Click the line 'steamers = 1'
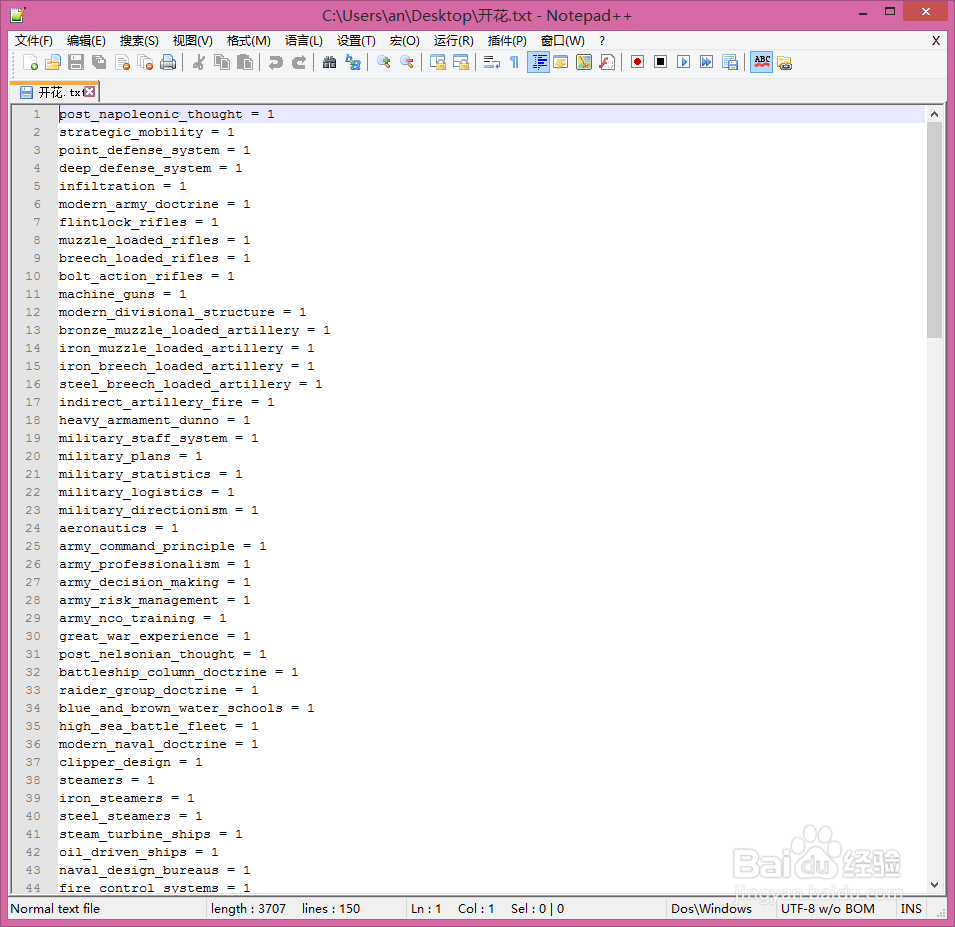The width and height of the screenshot is (955, 927). 107,780
